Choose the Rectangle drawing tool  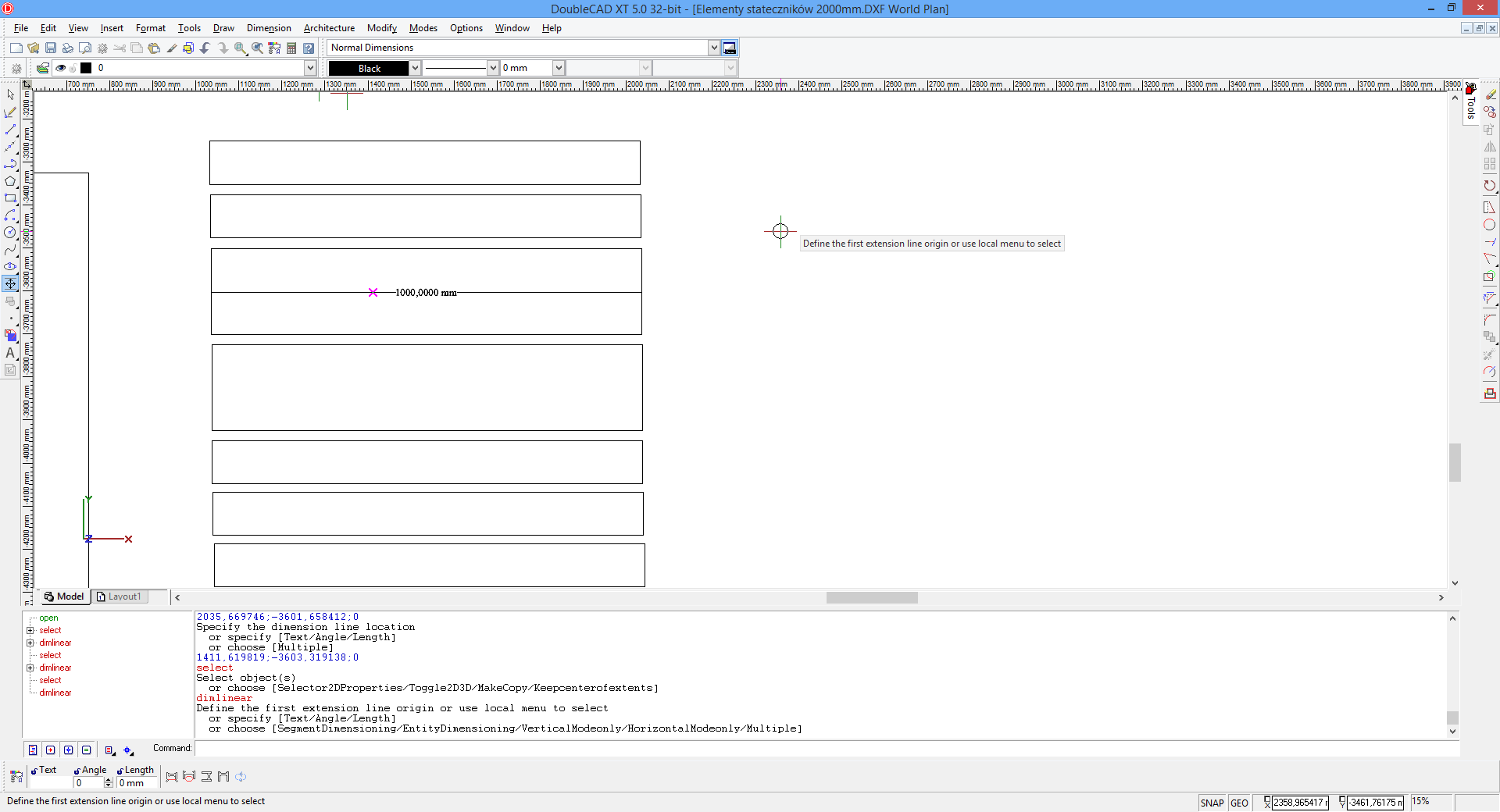[10, 198]
